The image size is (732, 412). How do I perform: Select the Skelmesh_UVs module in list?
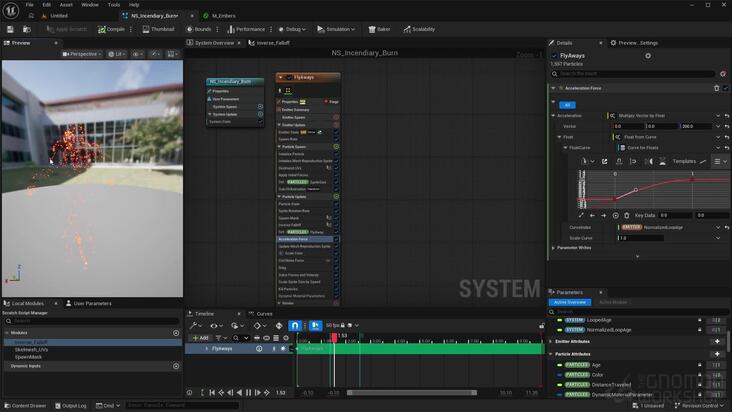pos(31,349)
